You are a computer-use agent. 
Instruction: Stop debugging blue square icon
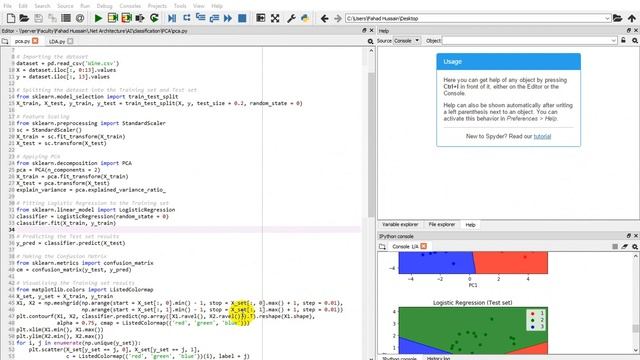[242, 18]
